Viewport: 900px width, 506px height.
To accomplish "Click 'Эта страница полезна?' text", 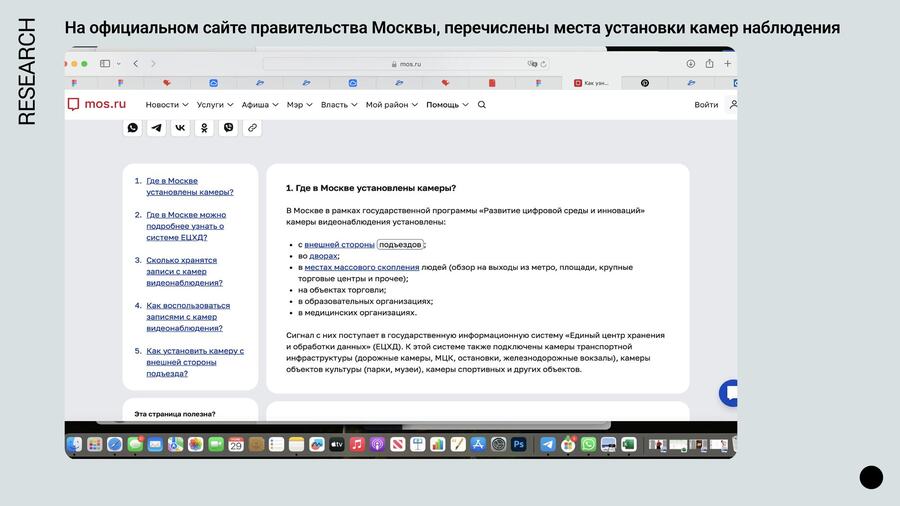I will pos(174,414).
